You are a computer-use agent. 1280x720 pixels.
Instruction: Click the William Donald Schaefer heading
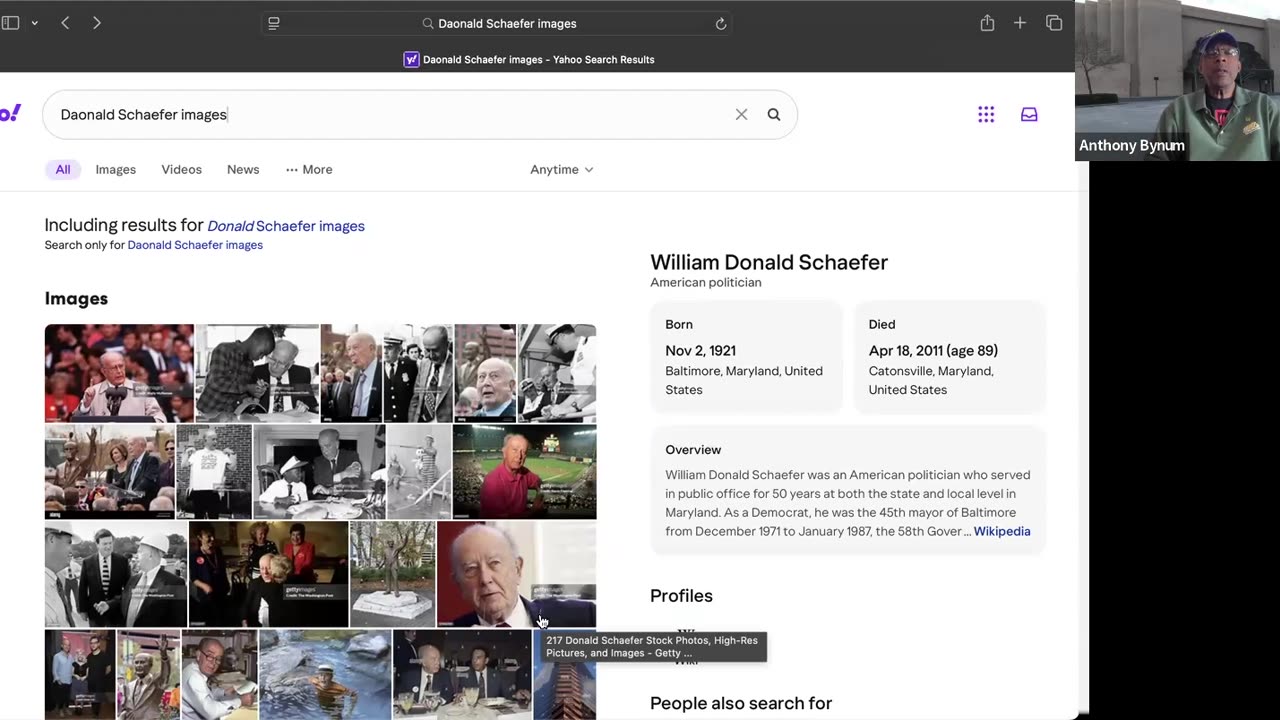coord(769,262)
